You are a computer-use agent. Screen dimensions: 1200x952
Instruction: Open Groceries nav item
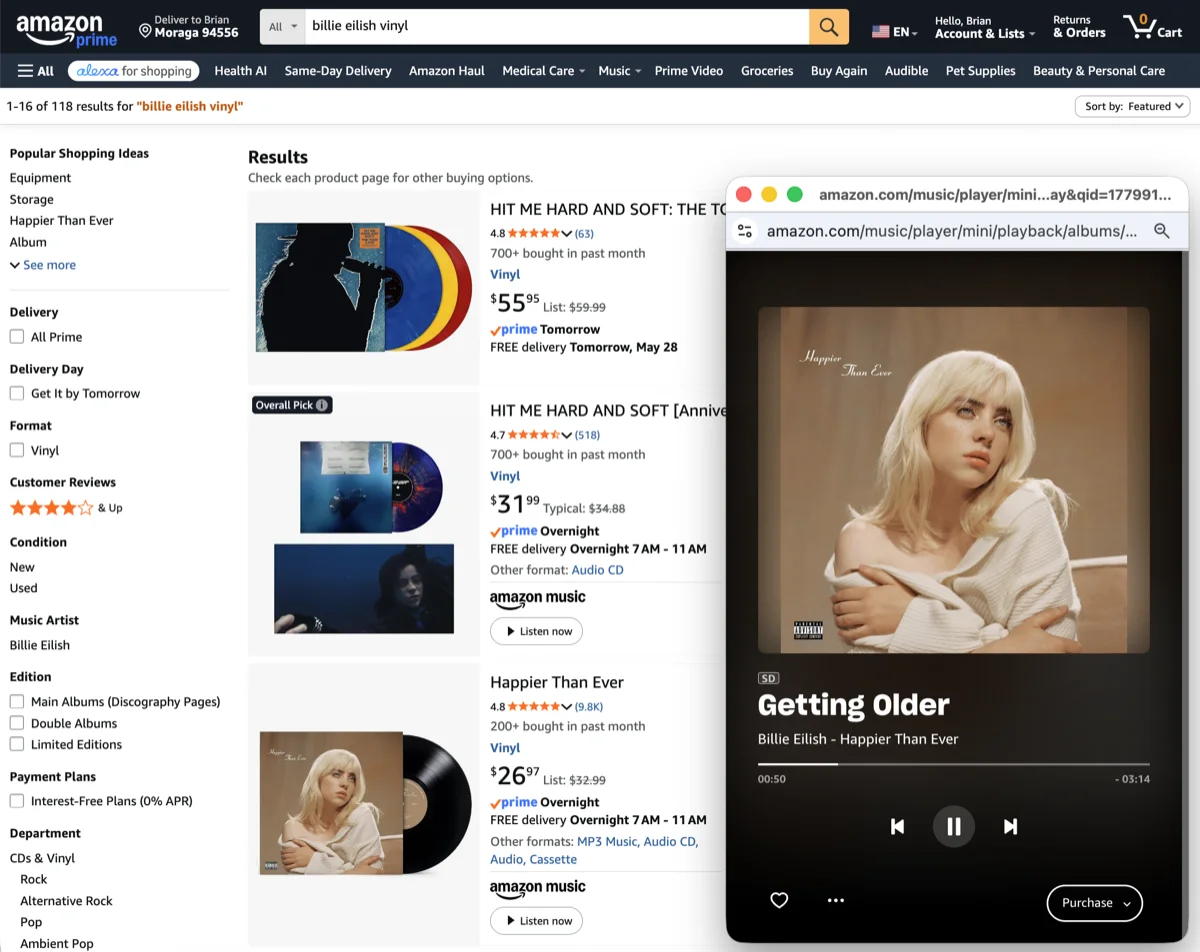(x=767, y=71)
